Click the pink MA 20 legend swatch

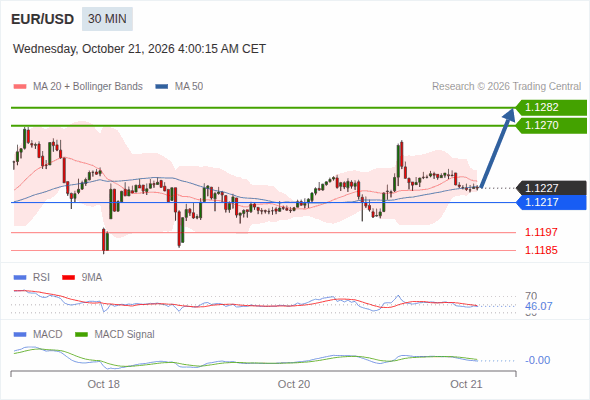pyautogui.click(x=20, y=87)
